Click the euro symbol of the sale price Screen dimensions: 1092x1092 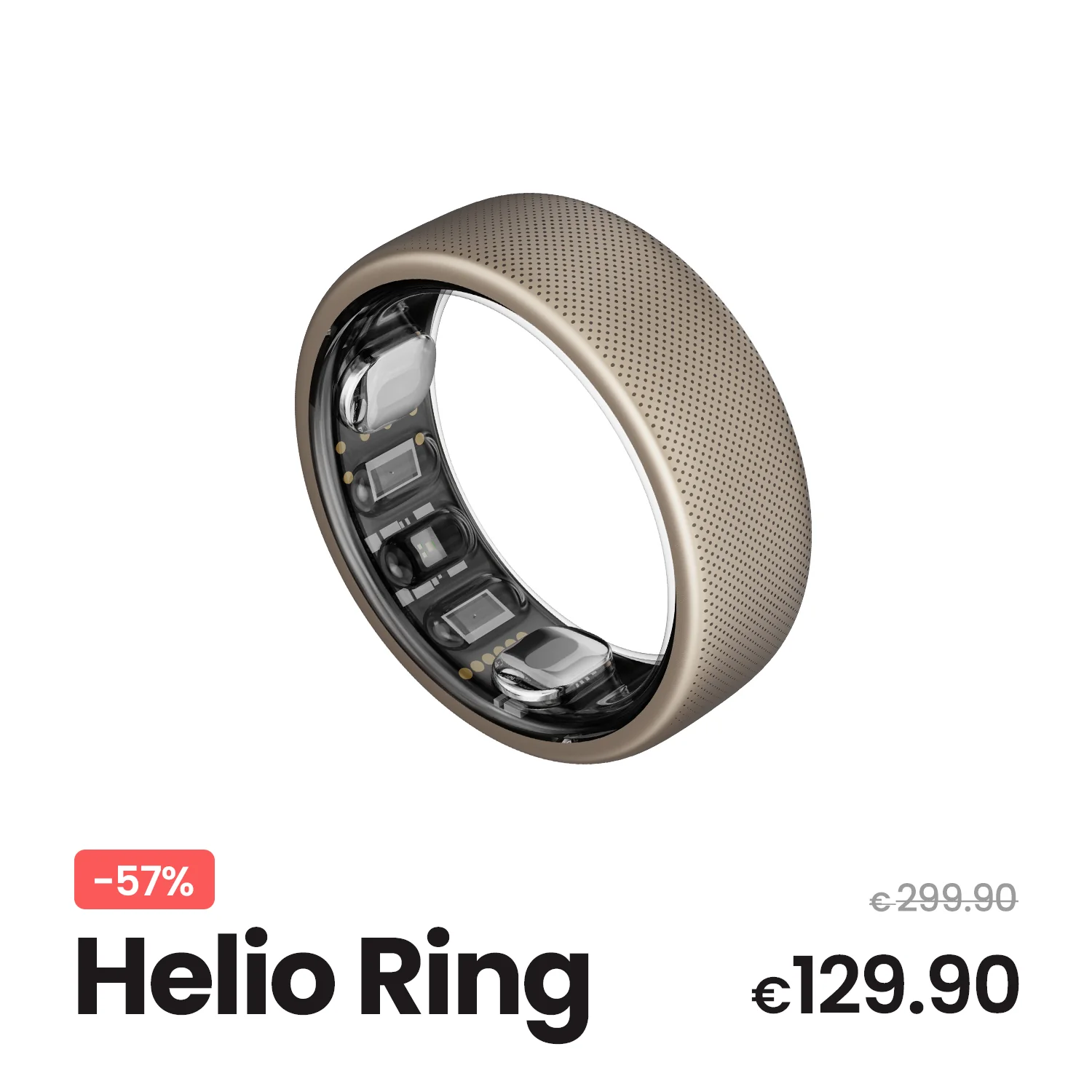(x=772, y=995)
